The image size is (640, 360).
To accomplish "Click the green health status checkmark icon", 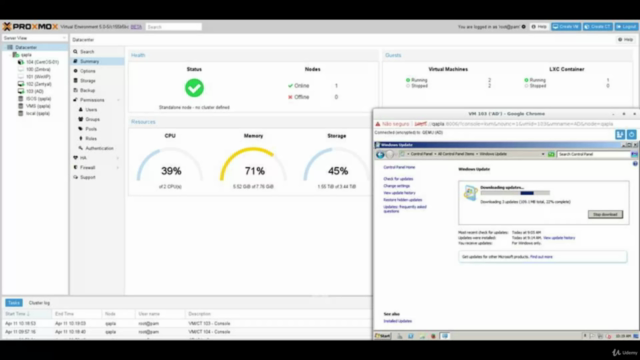I will pos(194,88).
